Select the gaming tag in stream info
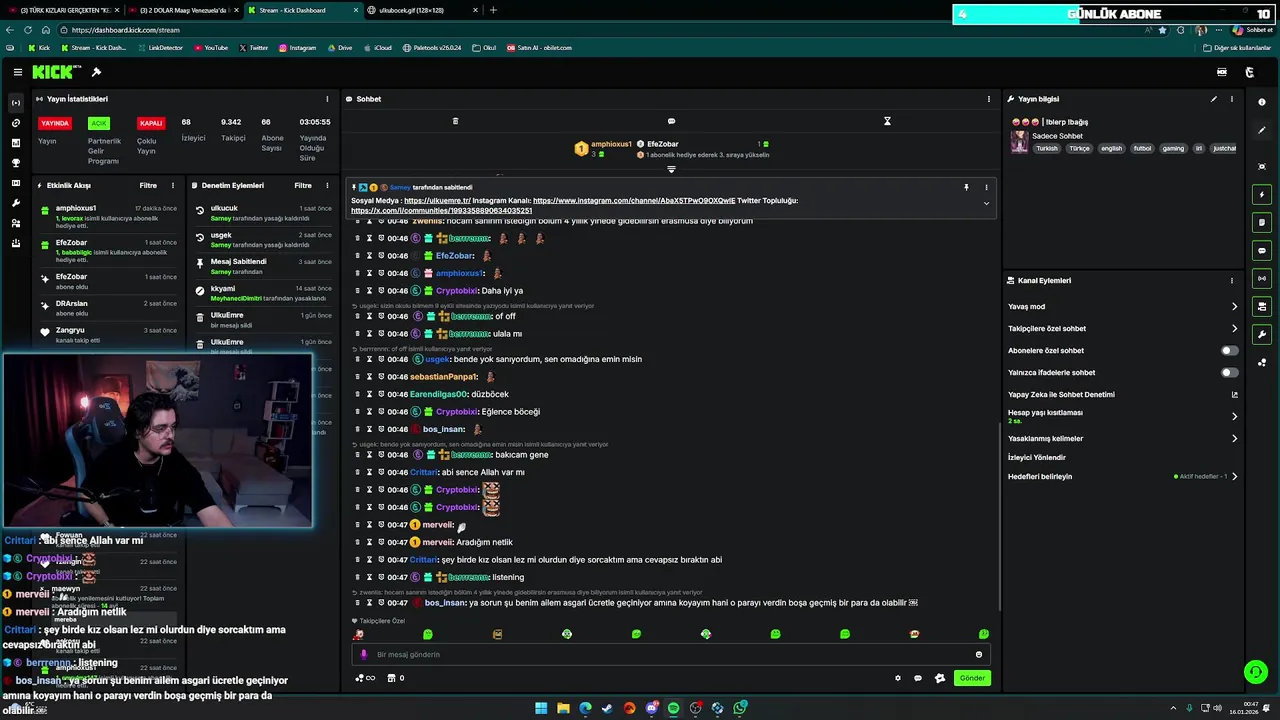1280x720 pixels. (x=1173, y=148)
